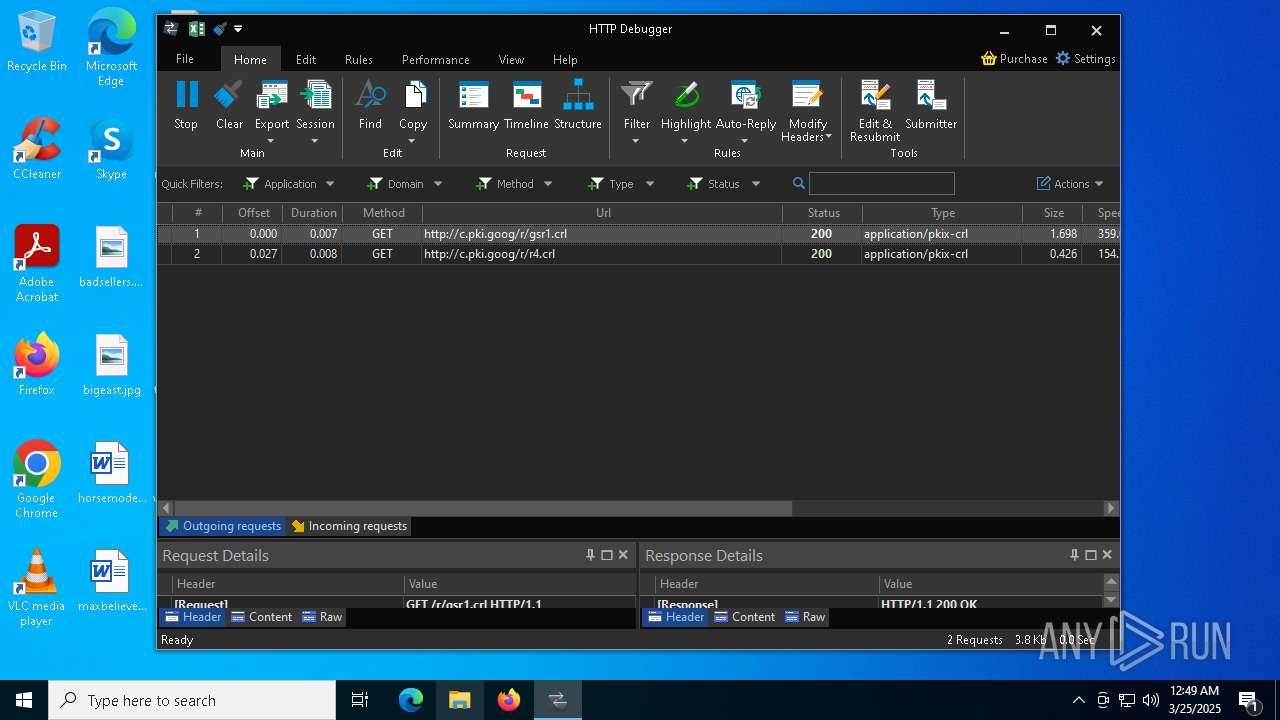Open the Filter dropdown arrow
Screen dimensions: 1280x720
[636, 141]
